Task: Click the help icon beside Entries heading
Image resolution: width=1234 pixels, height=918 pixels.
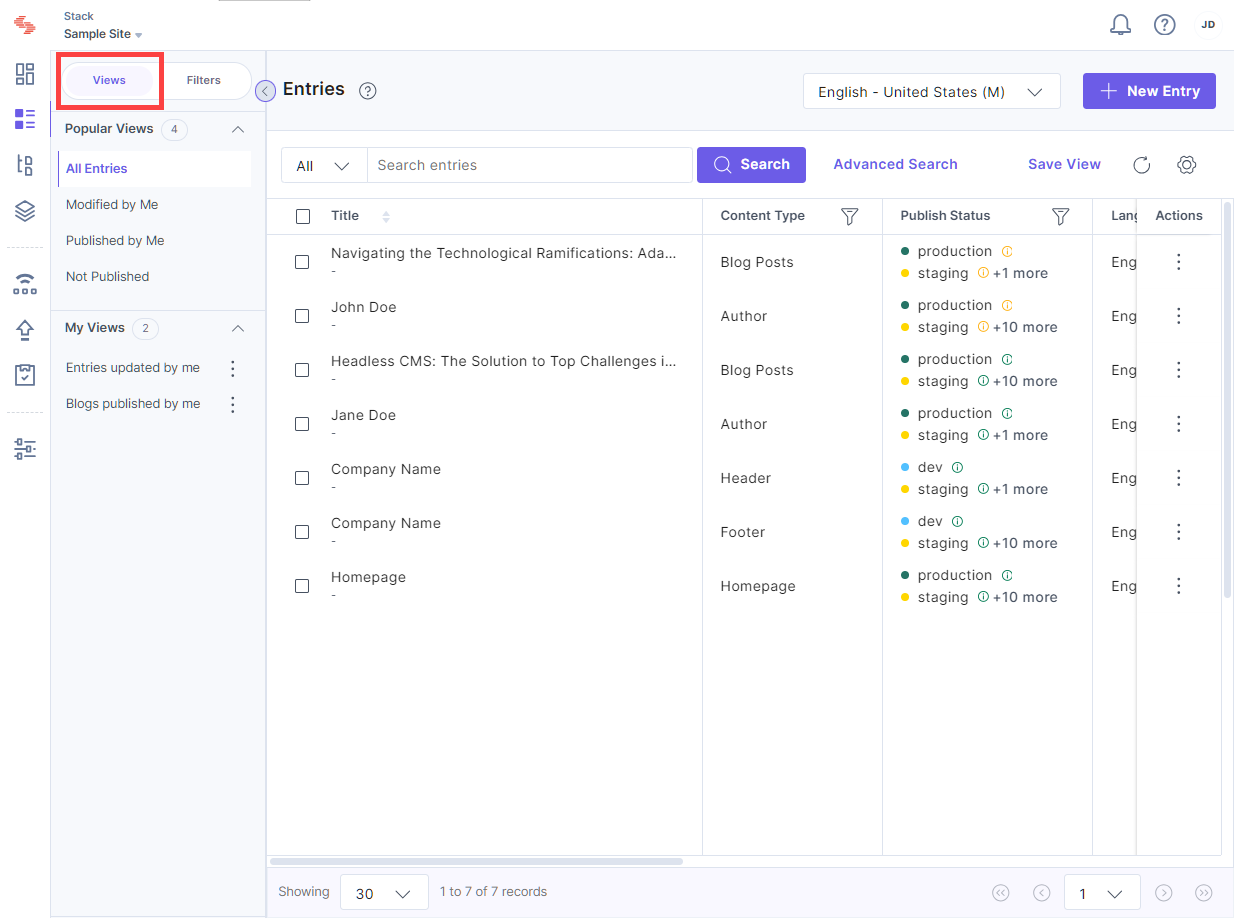Action: point(368,91)
